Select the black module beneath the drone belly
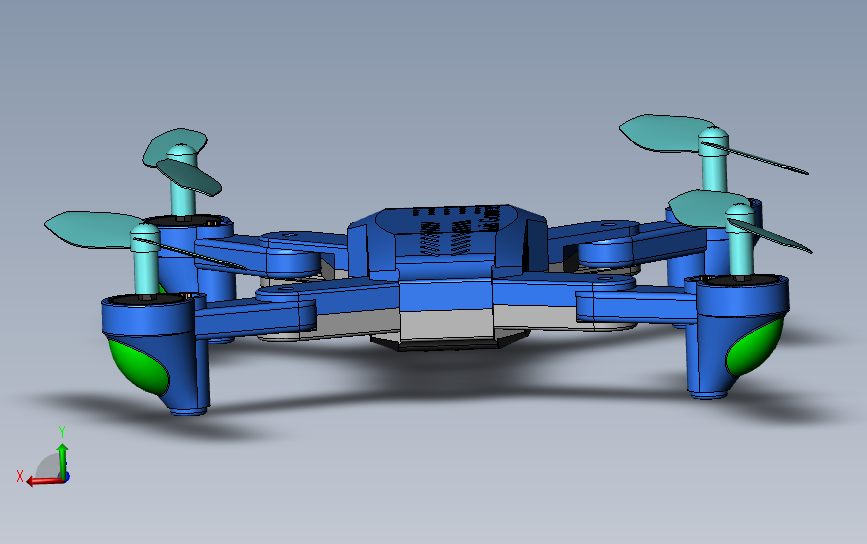This screenshot has width=867, height=544. tap(448, 343)
